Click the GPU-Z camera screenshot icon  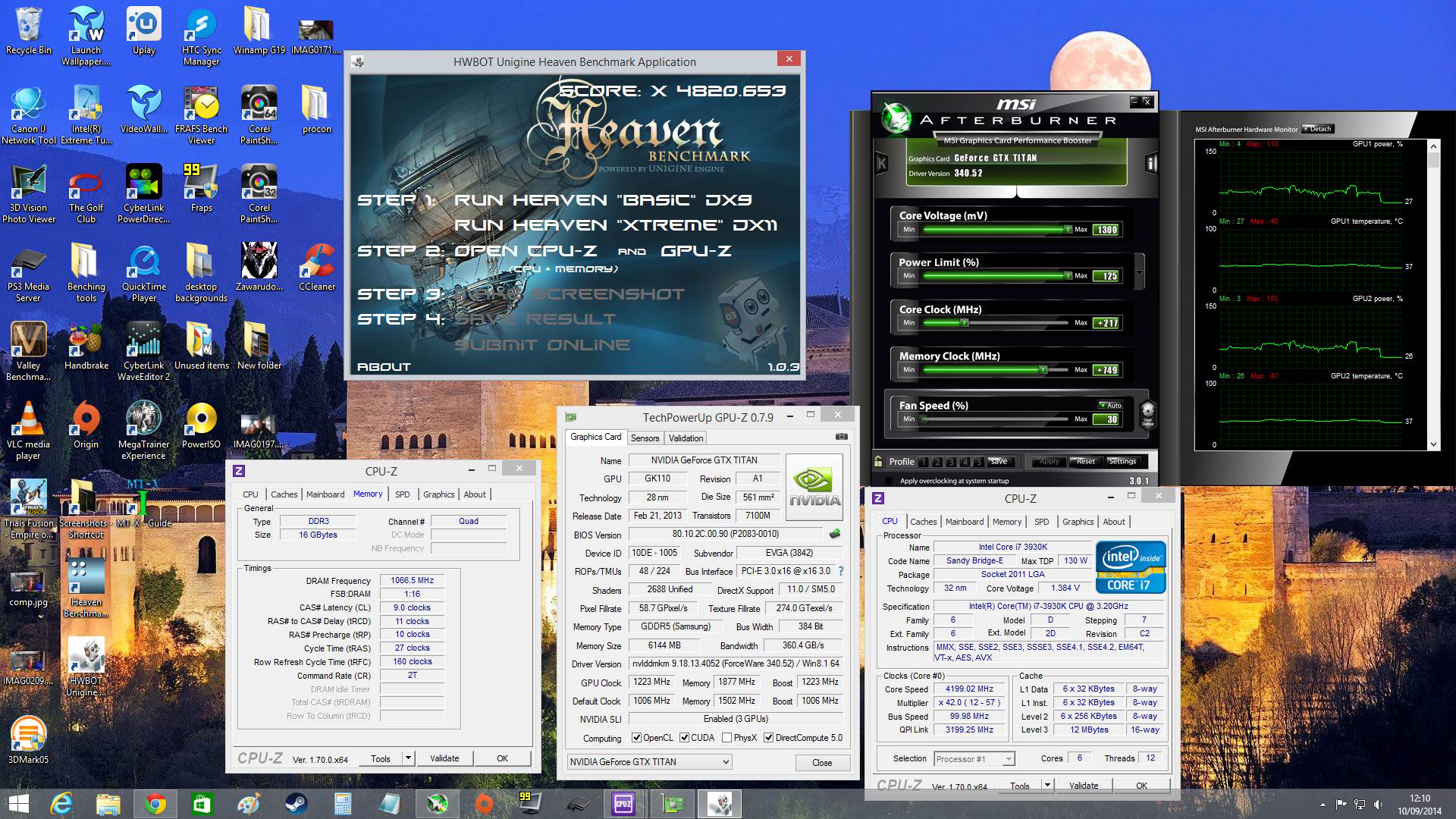tap(842, 437)
